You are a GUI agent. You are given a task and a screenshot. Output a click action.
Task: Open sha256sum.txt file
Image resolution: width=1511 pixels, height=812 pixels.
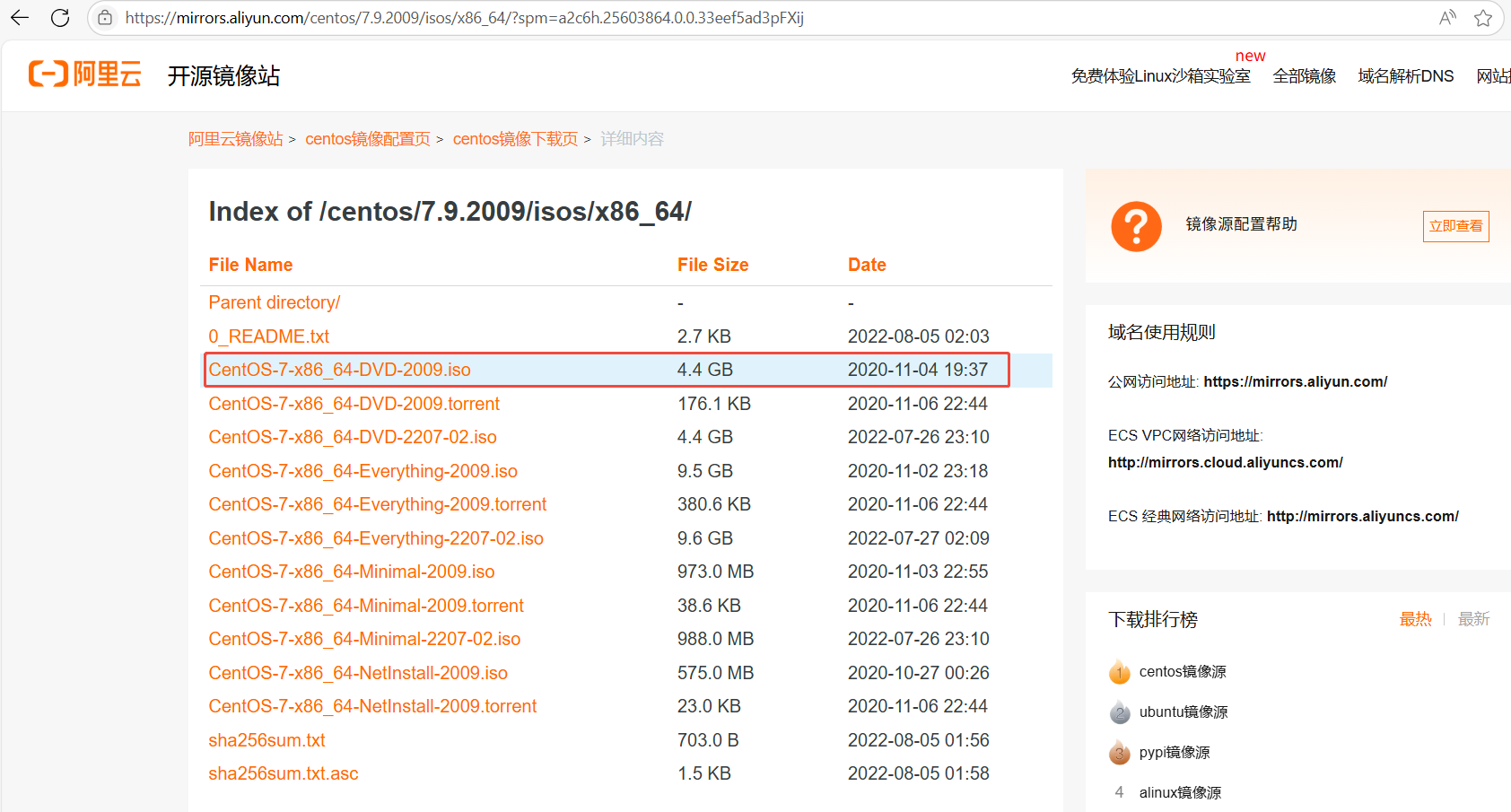pyautogui.click(x=266, y=740)
